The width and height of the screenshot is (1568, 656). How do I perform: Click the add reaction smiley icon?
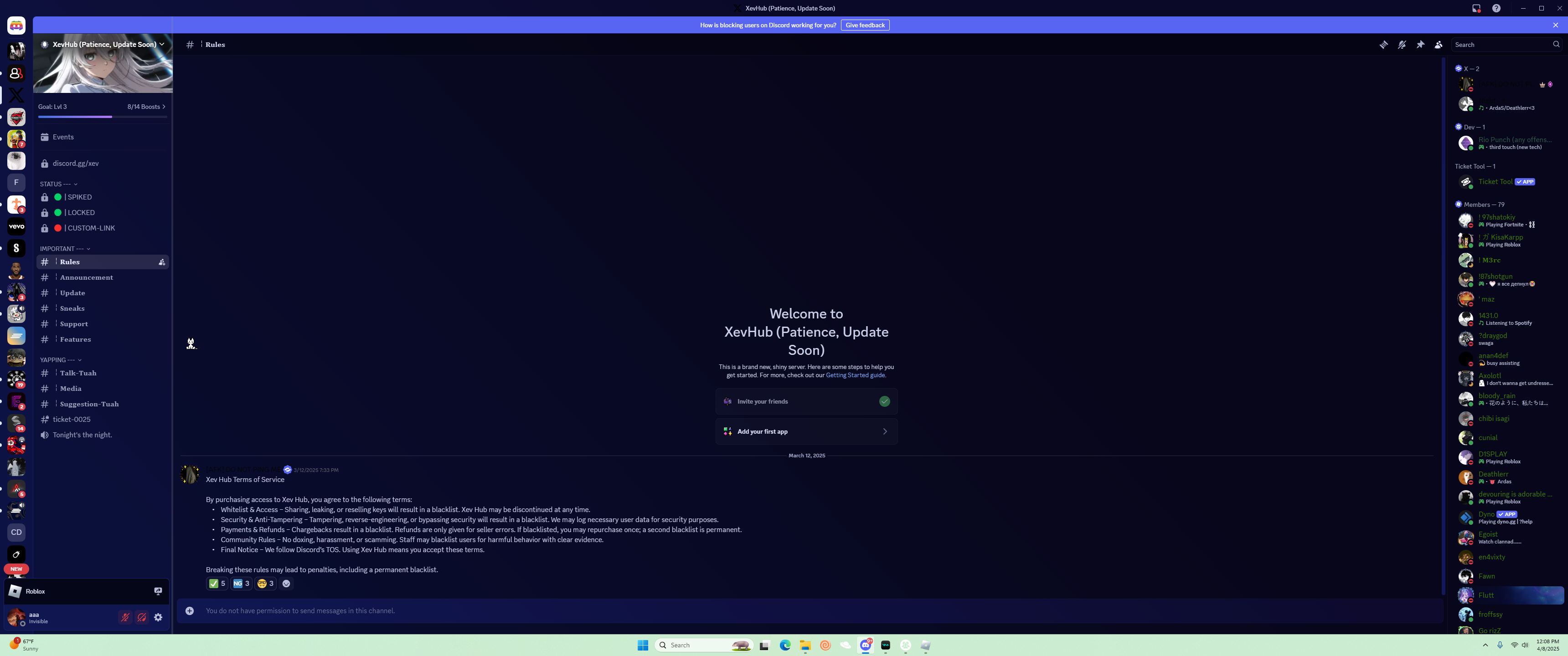(x=286, y=583)
